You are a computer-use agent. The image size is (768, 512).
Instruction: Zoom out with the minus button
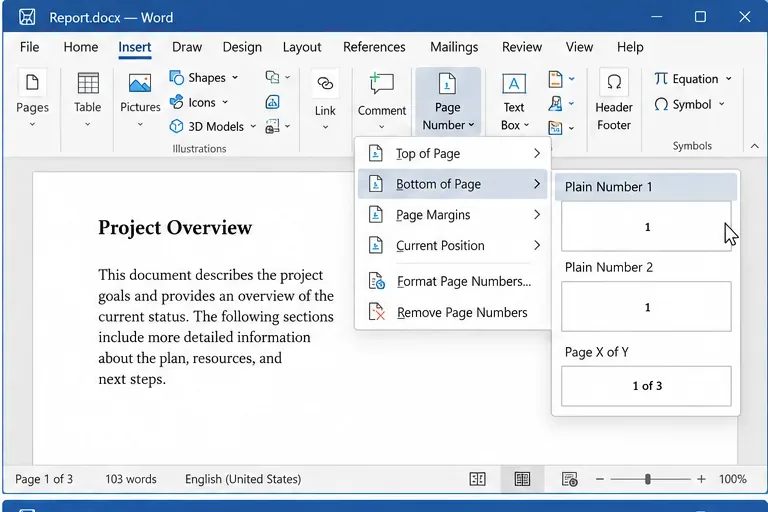coord(600,479)
